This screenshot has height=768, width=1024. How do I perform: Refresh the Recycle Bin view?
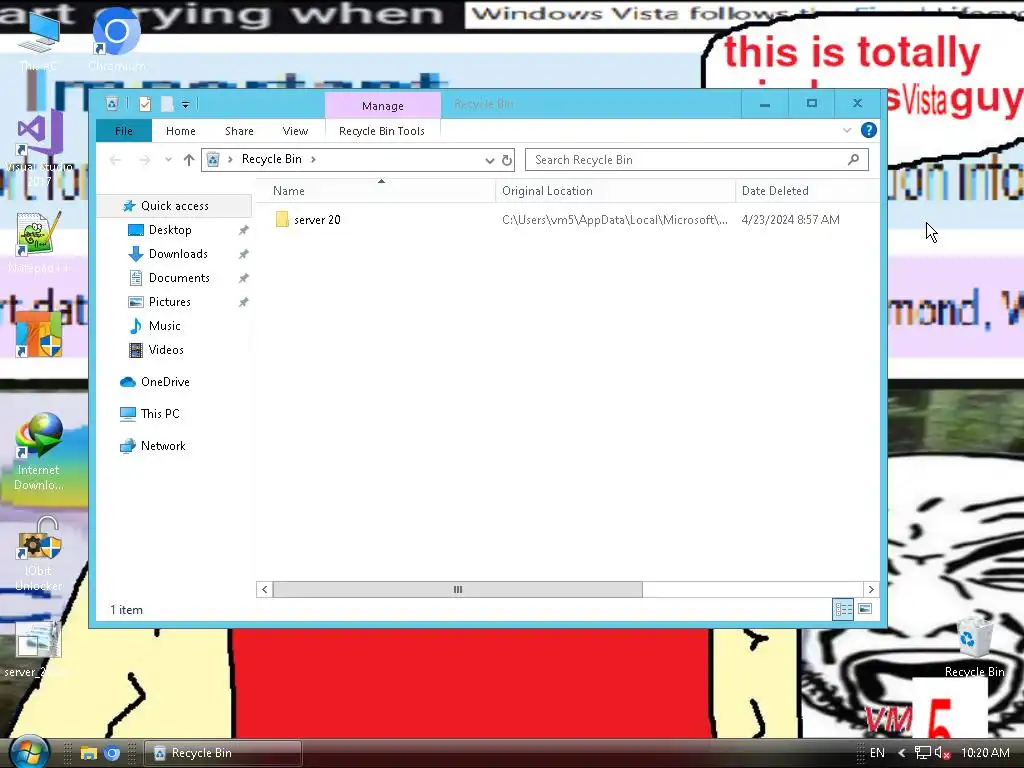coord(507,160)
